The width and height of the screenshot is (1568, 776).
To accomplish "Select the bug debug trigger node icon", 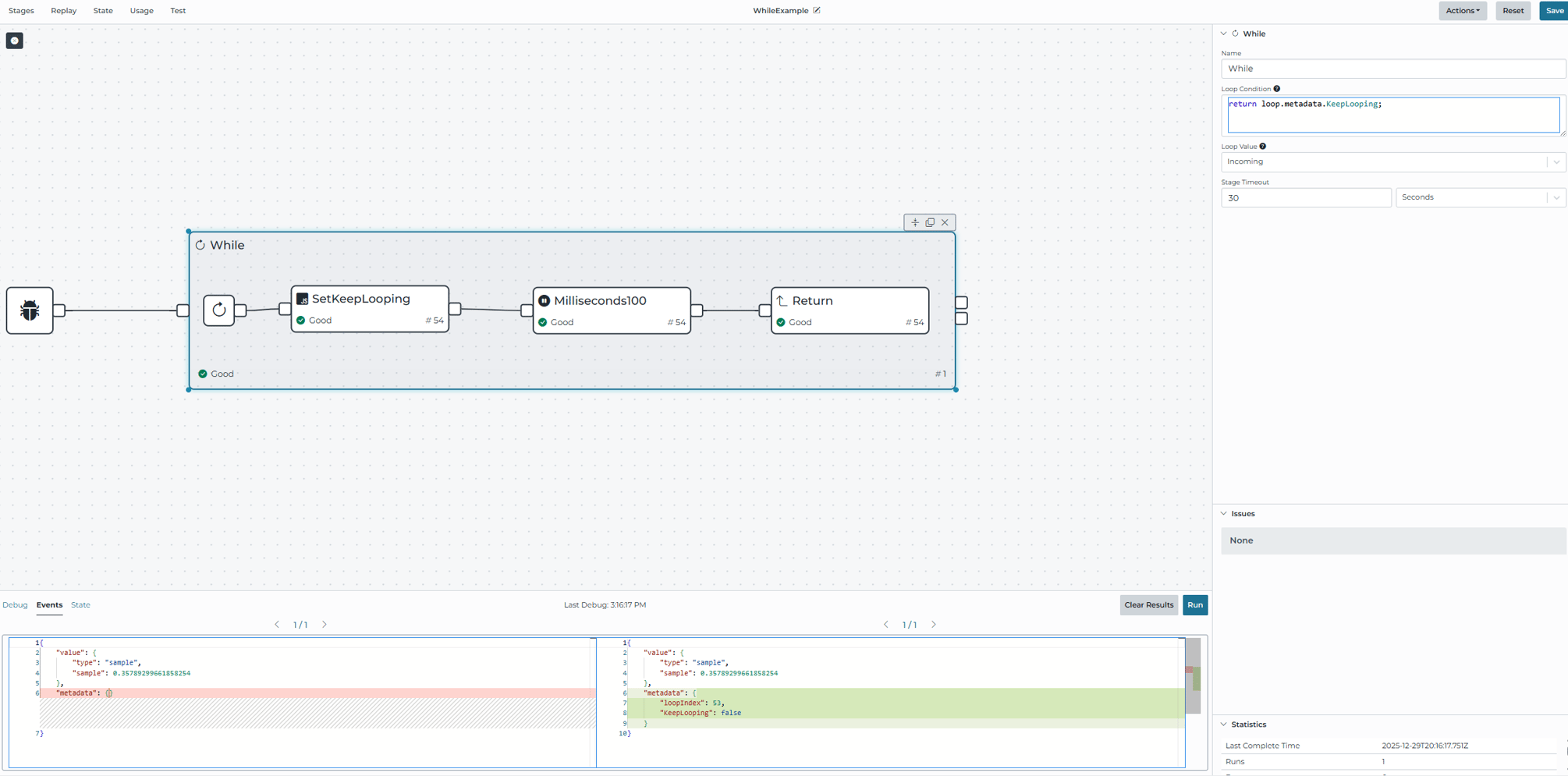I will click(29, 310).
